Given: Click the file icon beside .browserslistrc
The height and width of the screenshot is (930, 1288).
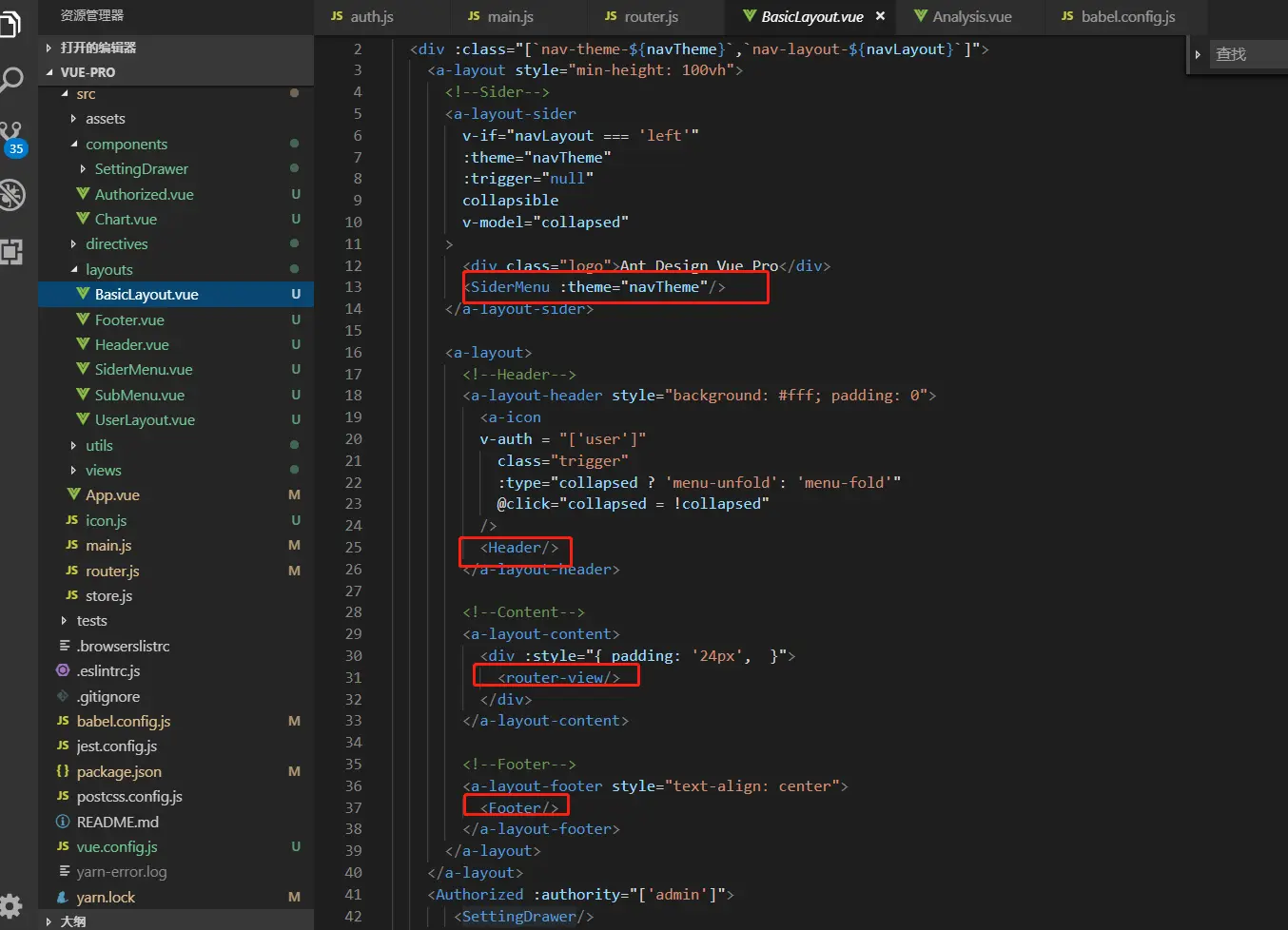Looking at the screenshot, I should (64, 646).
